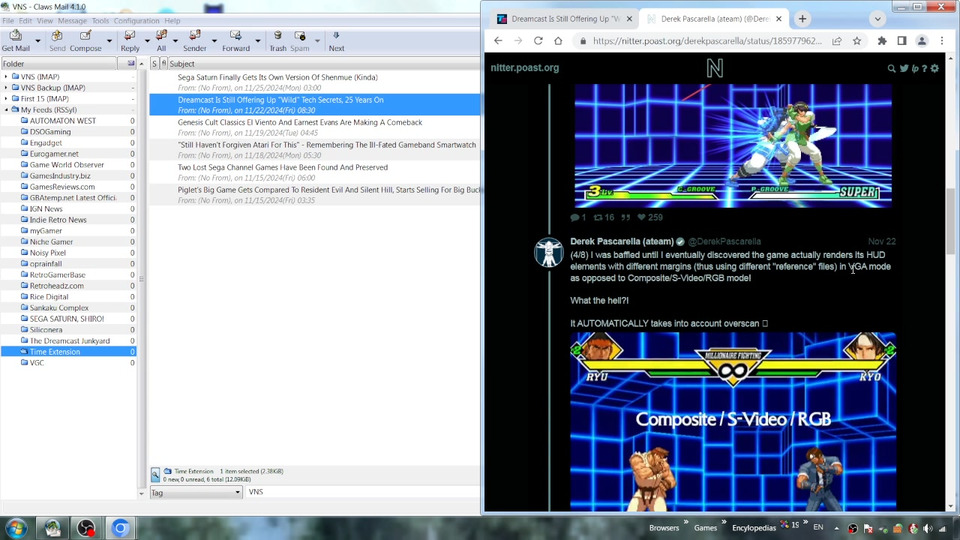Open the Reply dropdown arrow
The image size is (960, 540).
pyautogui.click(x=147, y=41)
